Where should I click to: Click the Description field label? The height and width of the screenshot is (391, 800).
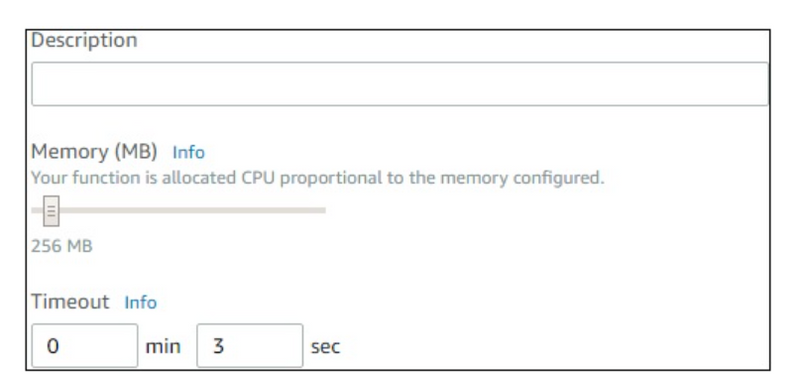pyautogui.click(x=84, y=40)
